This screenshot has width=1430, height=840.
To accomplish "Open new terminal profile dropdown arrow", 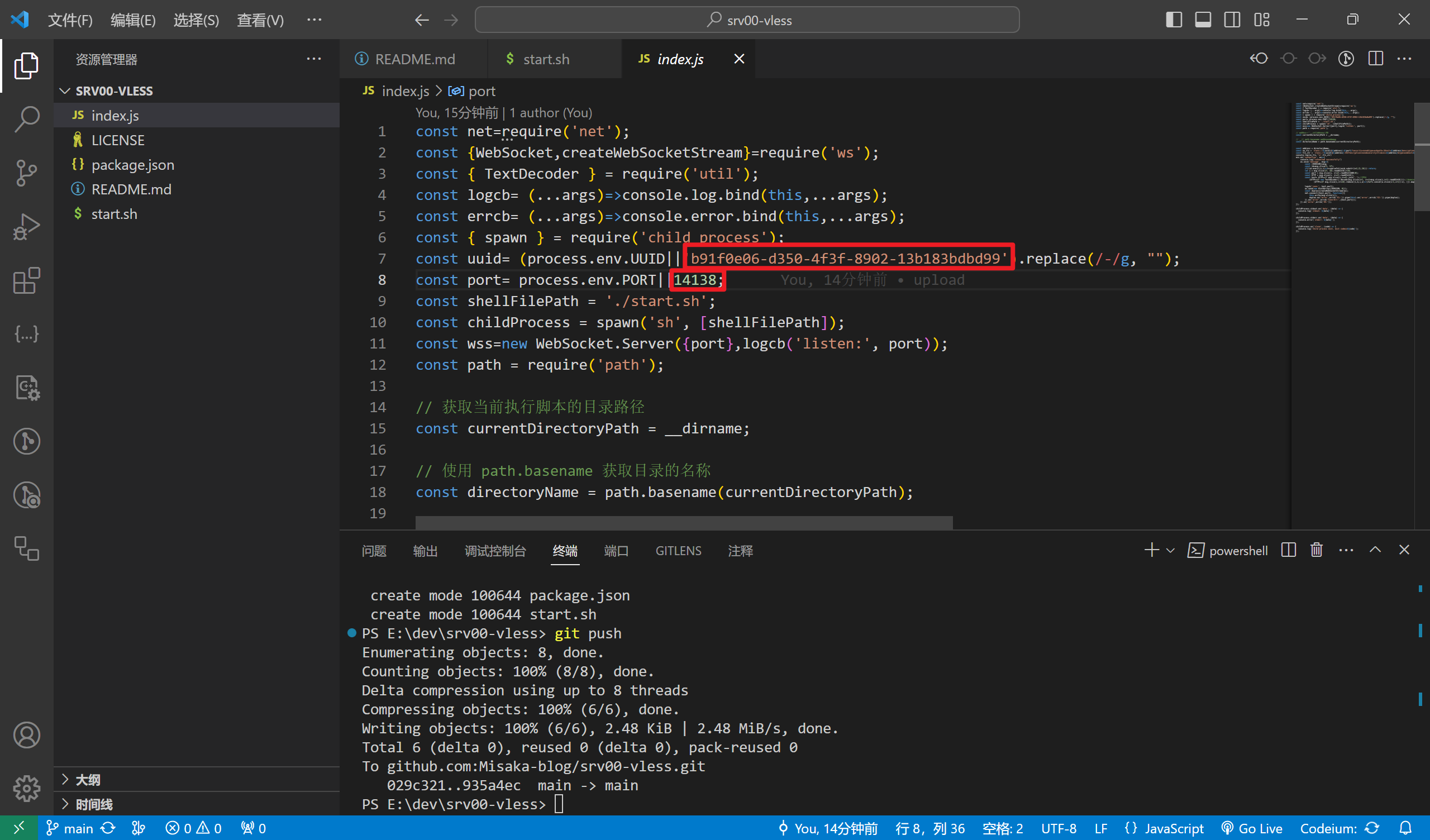I will click(1170, 550).
